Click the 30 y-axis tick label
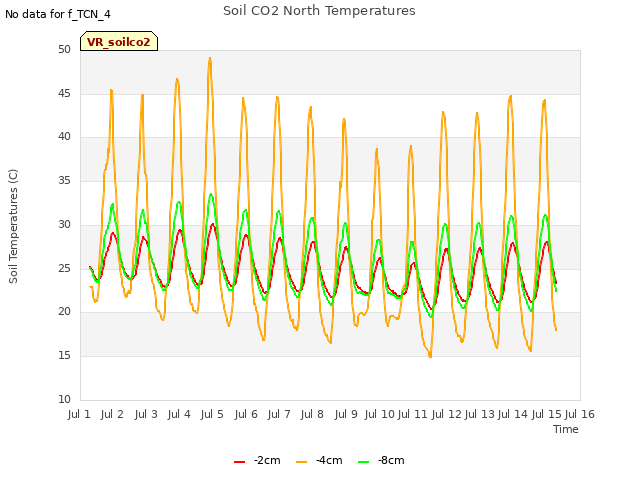This screenshot has width=640, height=480. click(64, 224)
